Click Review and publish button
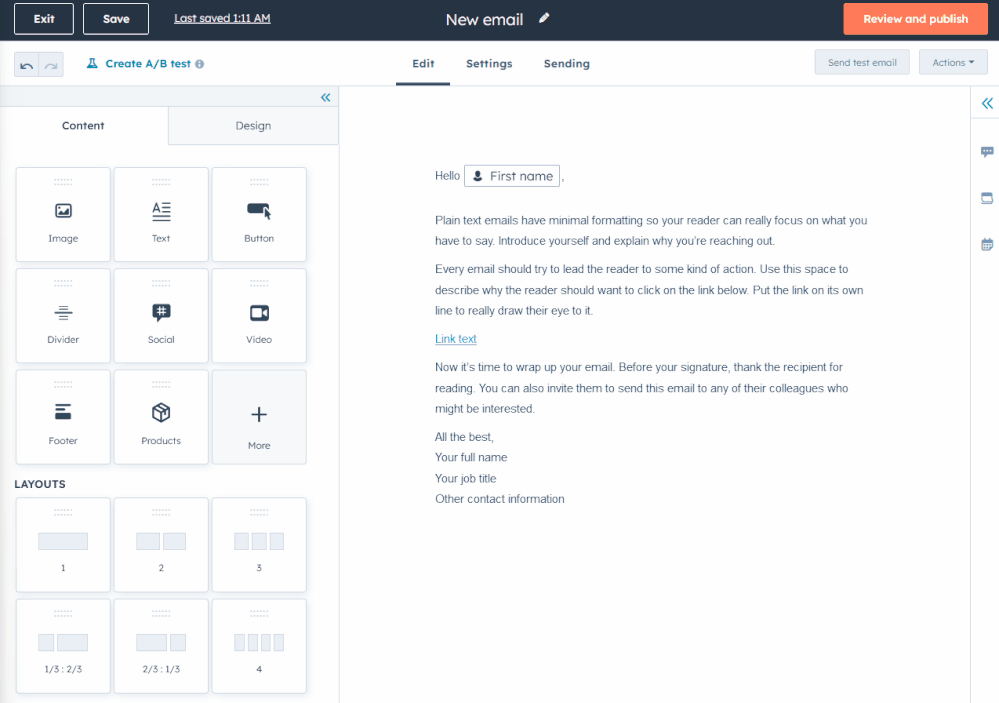The height and width of the screenshot is (703, 999). [915, 19]
